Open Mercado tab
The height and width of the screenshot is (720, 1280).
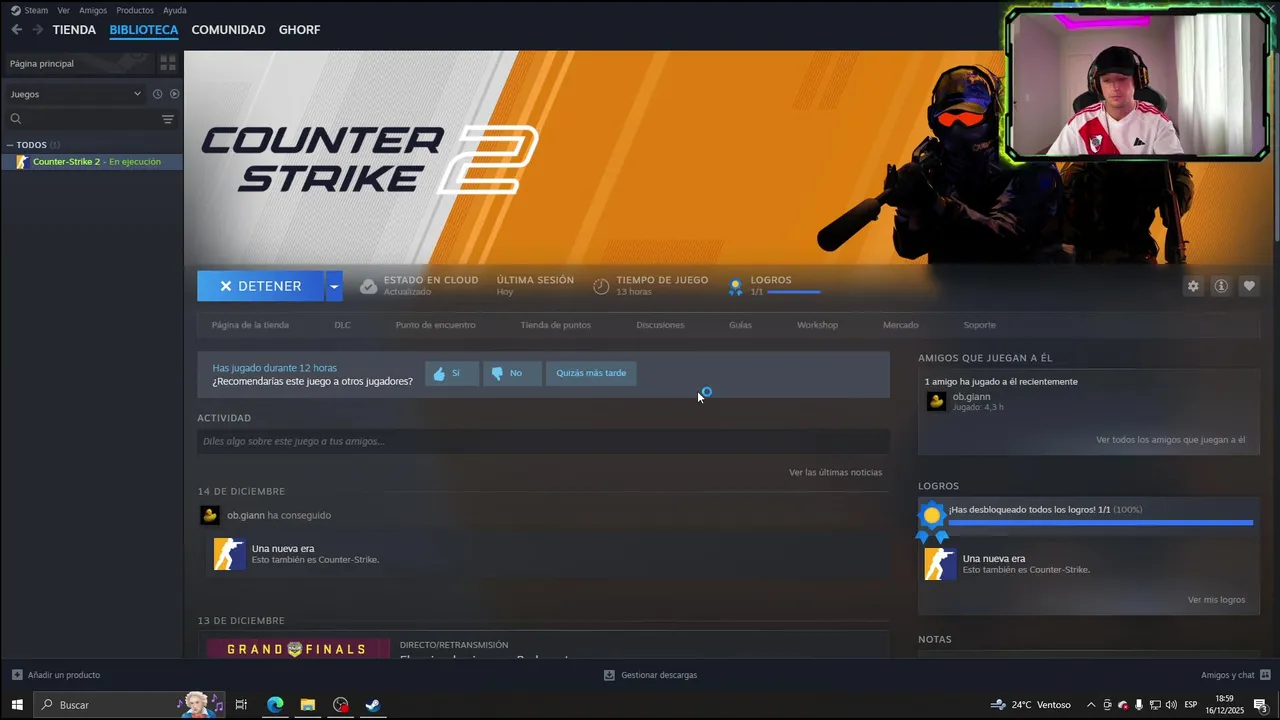pos(900,325)
